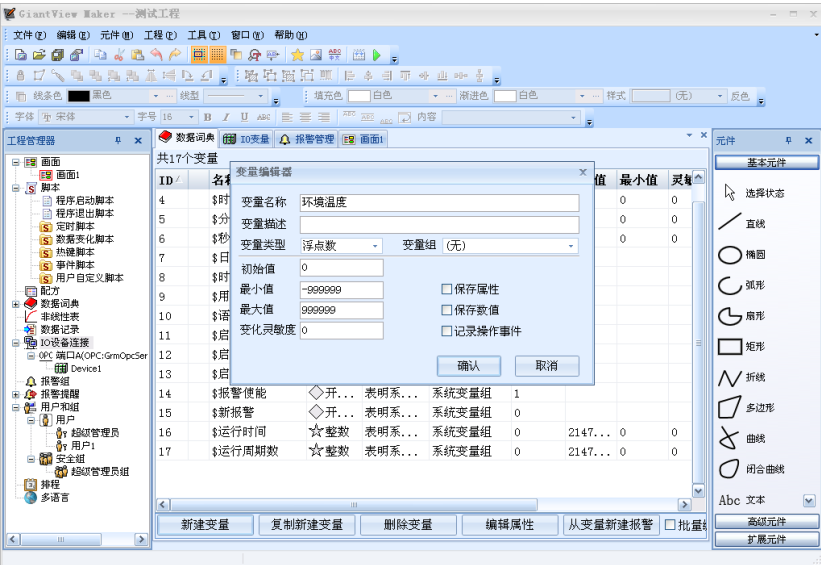Click the 确认 button

469,366
